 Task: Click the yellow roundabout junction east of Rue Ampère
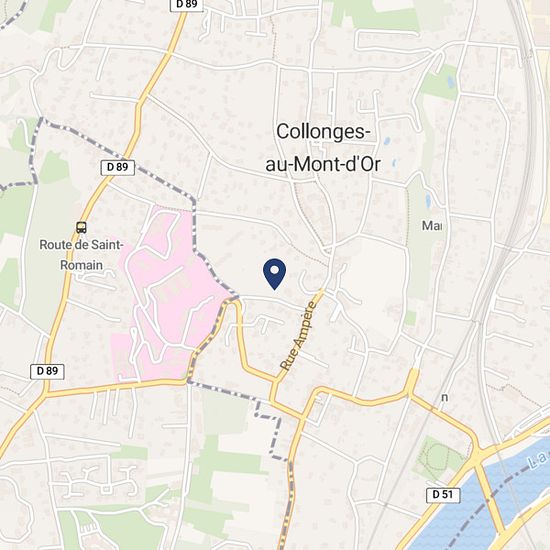[413, 384]
